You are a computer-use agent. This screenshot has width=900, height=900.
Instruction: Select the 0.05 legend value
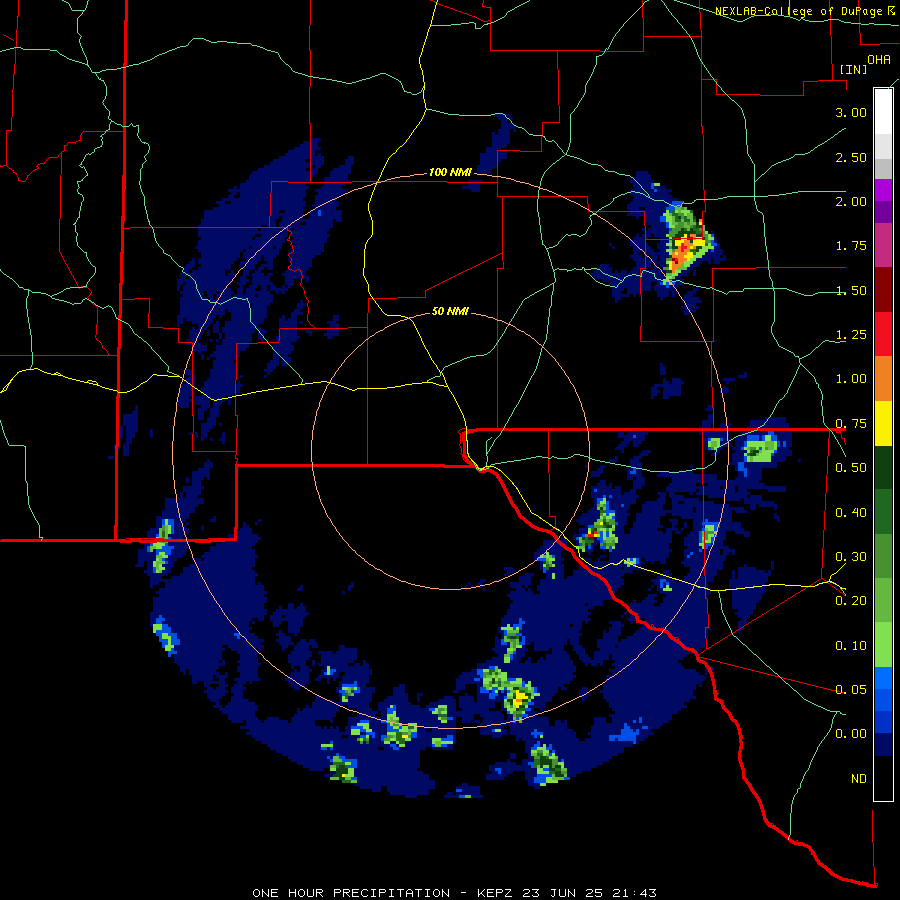pos(851,690)
